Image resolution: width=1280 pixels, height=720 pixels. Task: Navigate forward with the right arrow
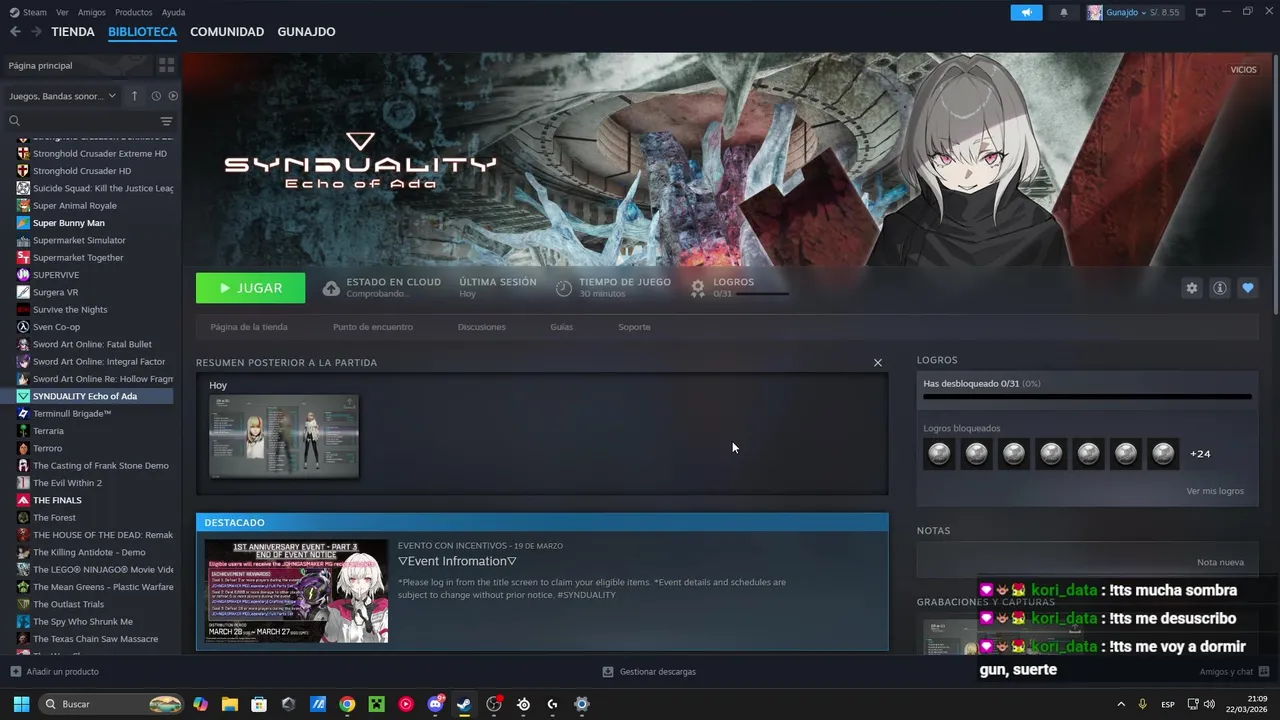(x=36, y=32)
